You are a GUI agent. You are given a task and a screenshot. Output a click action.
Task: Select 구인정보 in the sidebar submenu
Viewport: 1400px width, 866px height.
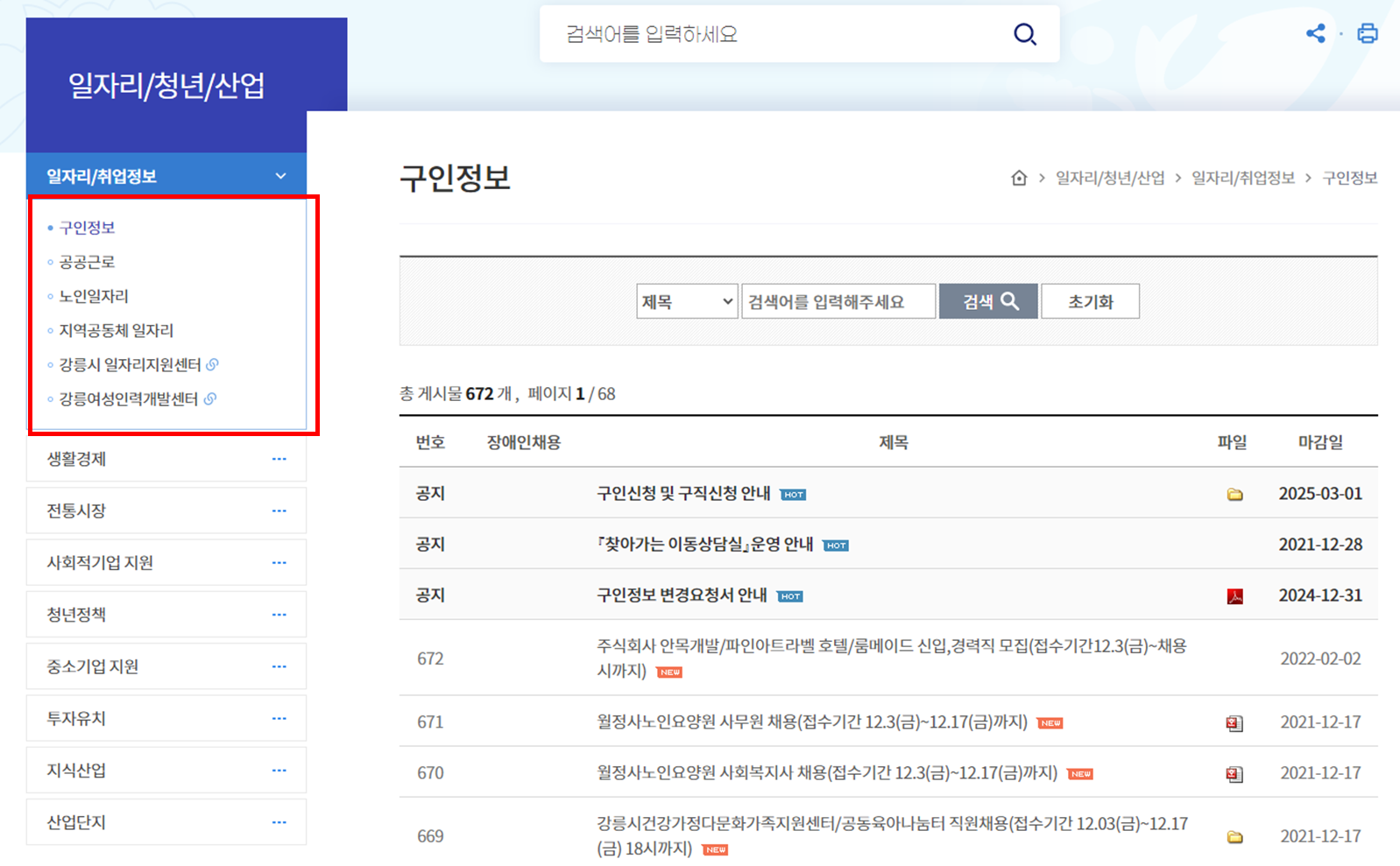point(87,228)
